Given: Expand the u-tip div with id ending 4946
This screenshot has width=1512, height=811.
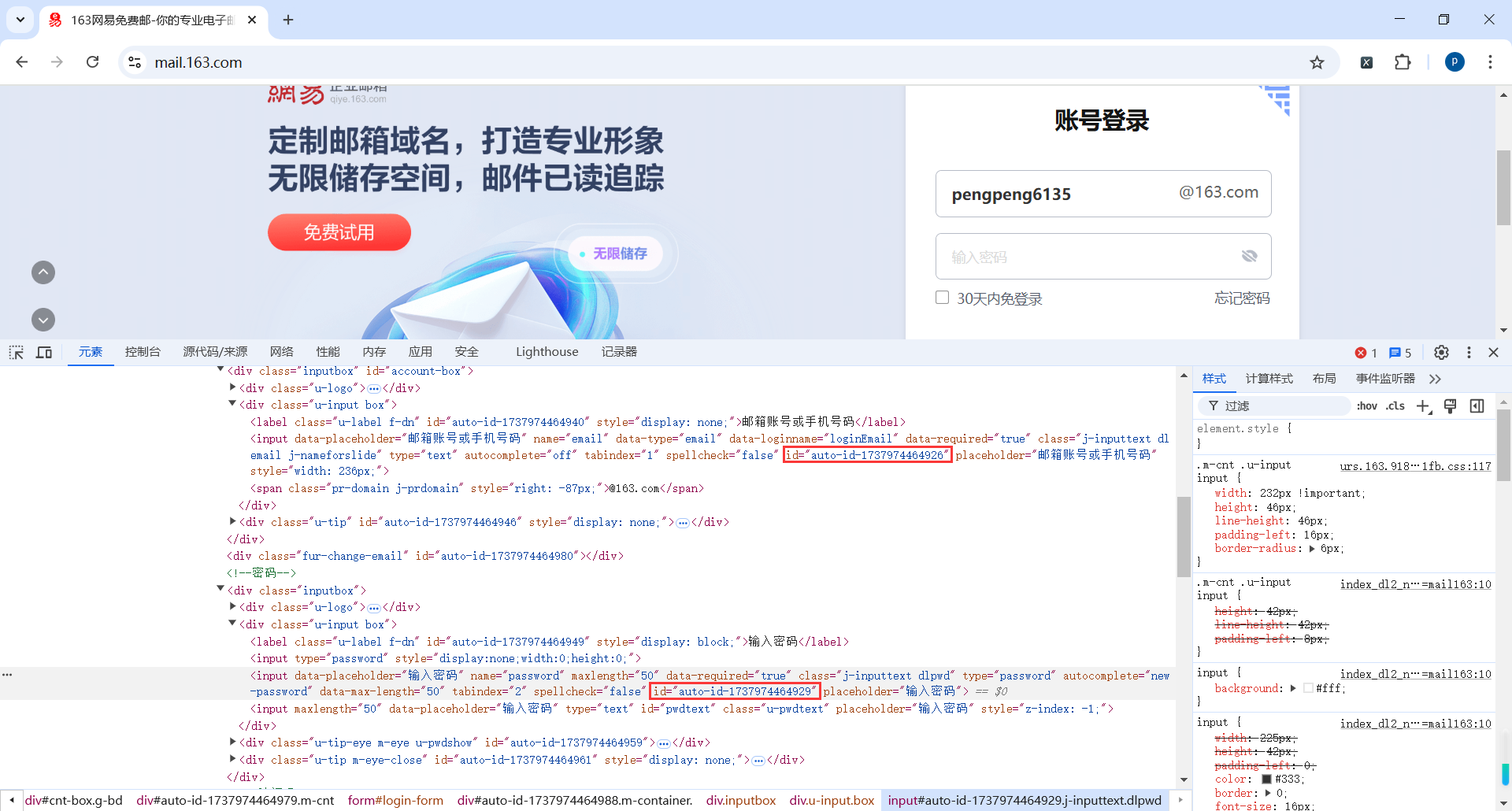Looking at the screenshot, I should [x=232, y=521].
